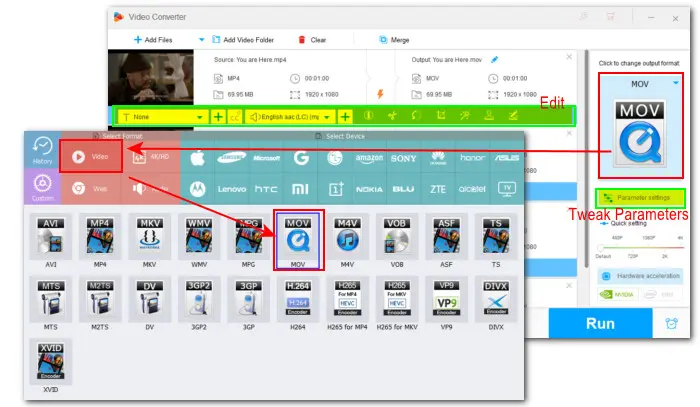Select the H264 encoder format
Image resolution: width=700 pixels, height=407 pixels.
point(298,299)
